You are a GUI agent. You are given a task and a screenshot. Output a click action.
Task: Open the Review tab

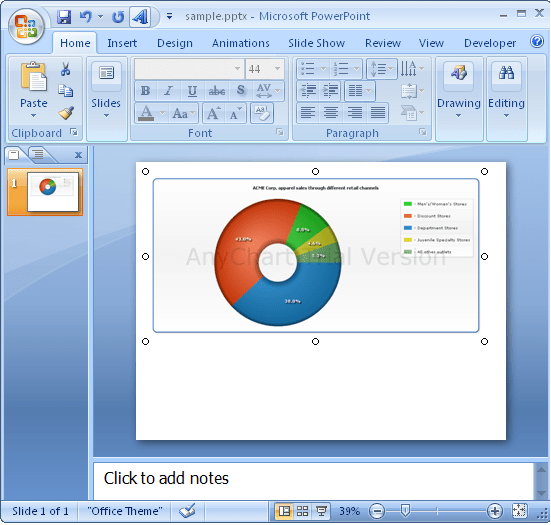tap(383, 43)
